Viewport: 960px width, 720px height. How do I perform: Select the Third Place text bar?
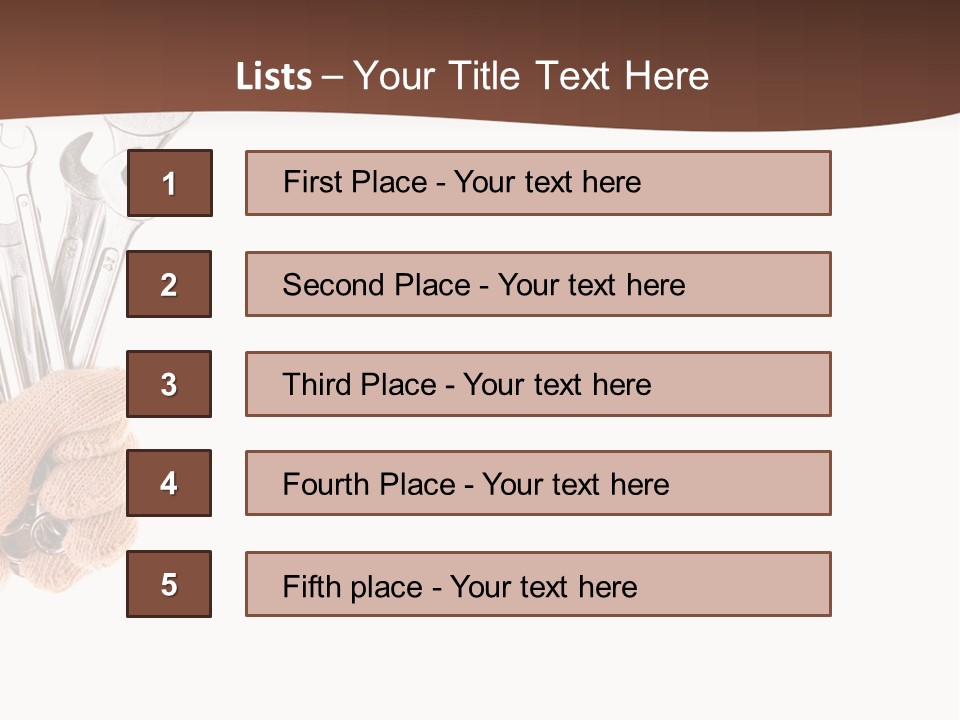tap(538, 384)
